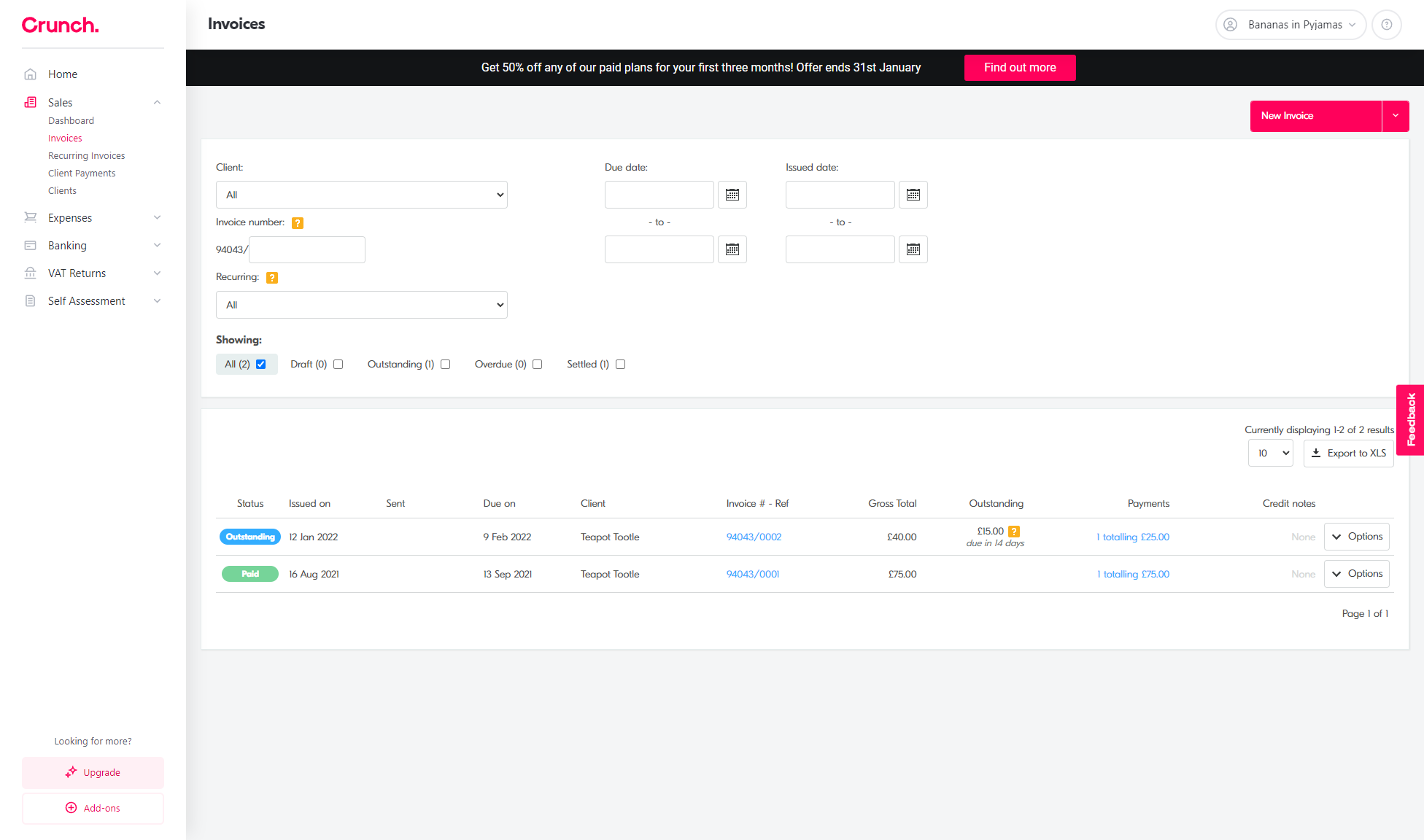Click the invoice number input field
1424x840 pixels.
click(x=306, y=249)
